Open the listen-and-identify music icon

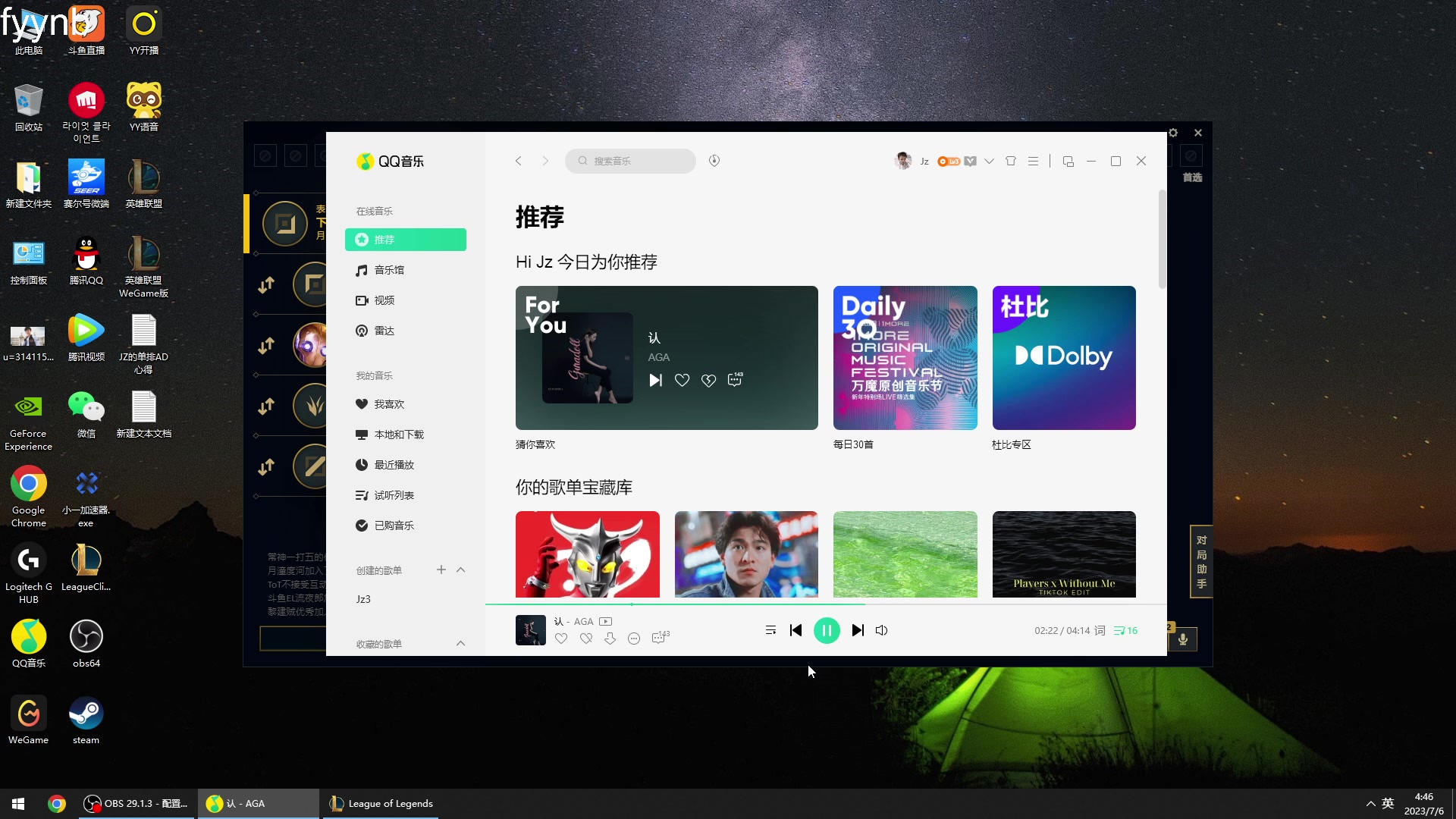tap(714, 161)
